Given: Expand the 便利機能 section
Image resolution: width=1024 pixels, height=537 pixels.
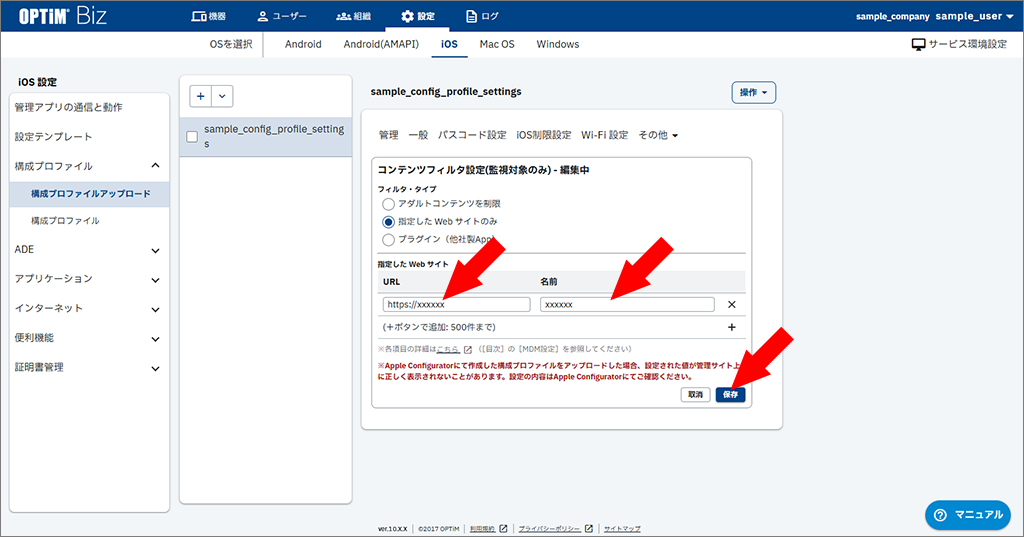Looking at the screenshot, I should [89, 338].
